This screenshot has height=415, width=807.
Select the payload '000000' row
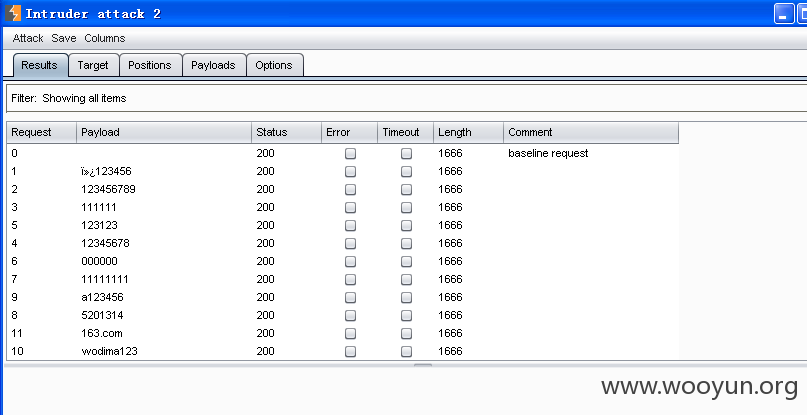pos(343,262)
